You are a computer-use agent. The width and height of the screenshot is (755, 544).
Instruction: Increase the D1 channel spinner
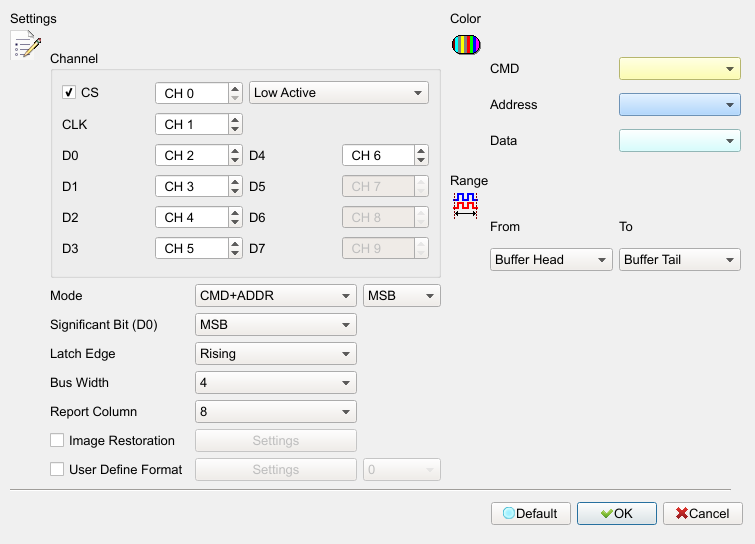point(234,181)
